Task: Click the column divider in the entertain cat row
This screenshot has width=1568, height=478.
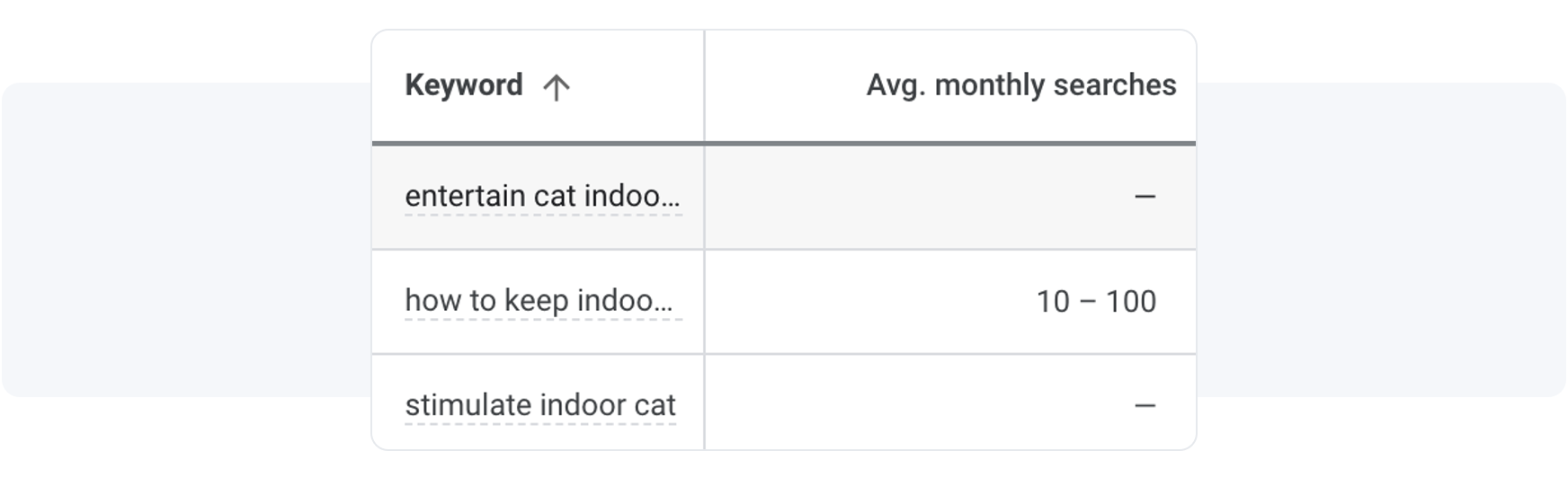Action: 704,197
